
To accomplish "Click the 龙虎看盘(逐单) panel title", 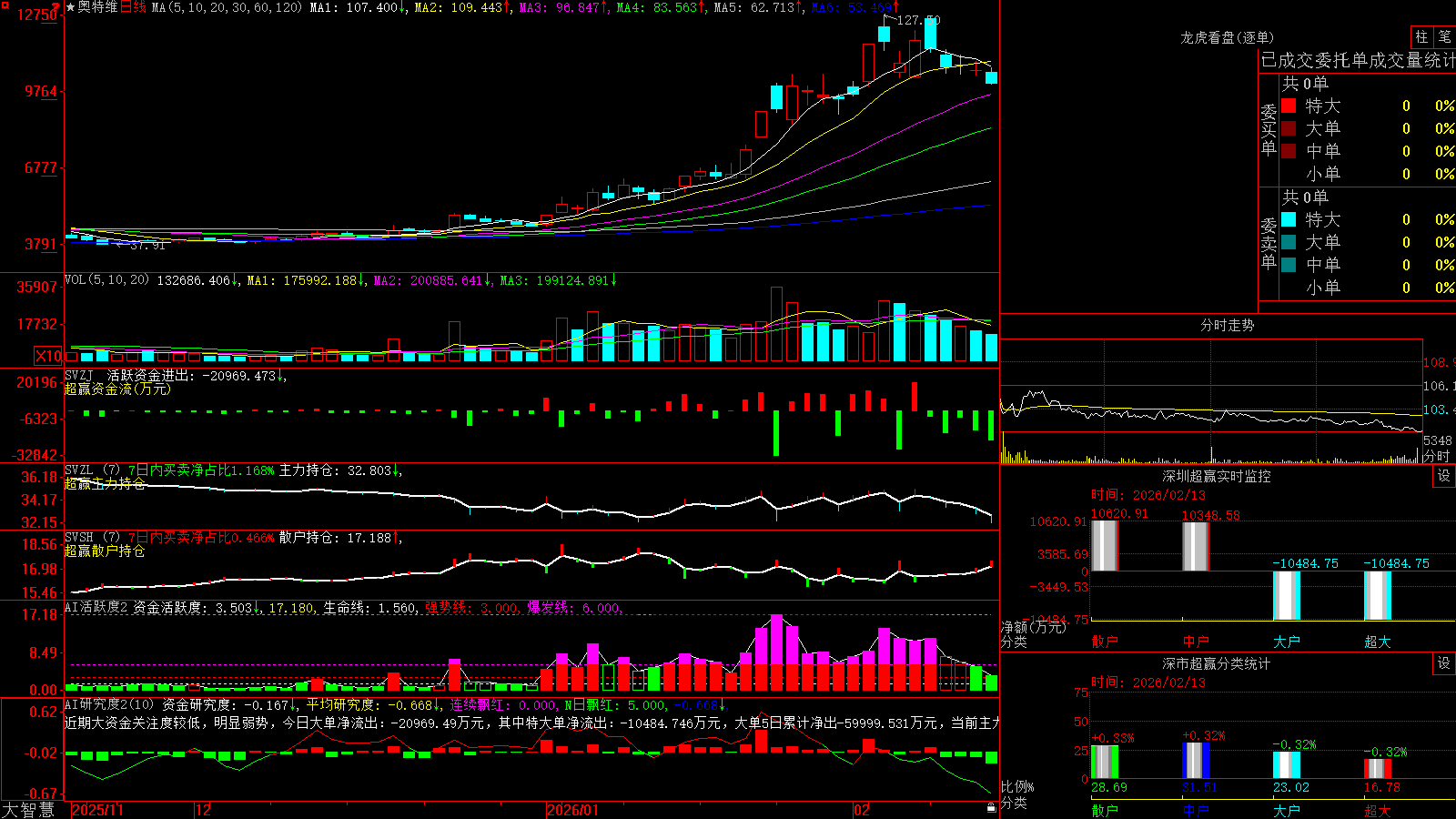I will [1227, 37].
